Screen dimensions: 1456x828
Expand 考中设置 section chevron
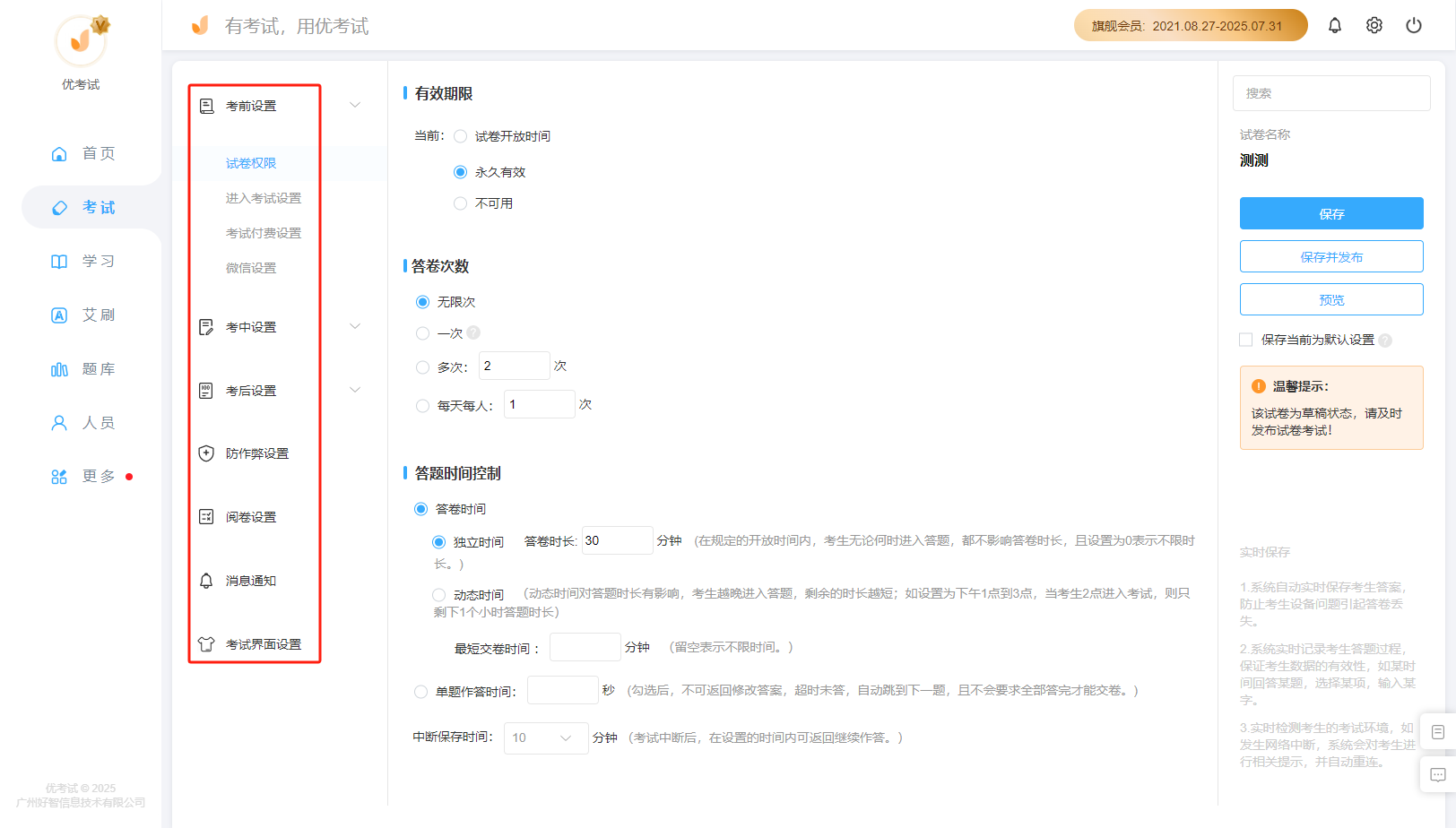pyautogui.click(x=355, y=327)
